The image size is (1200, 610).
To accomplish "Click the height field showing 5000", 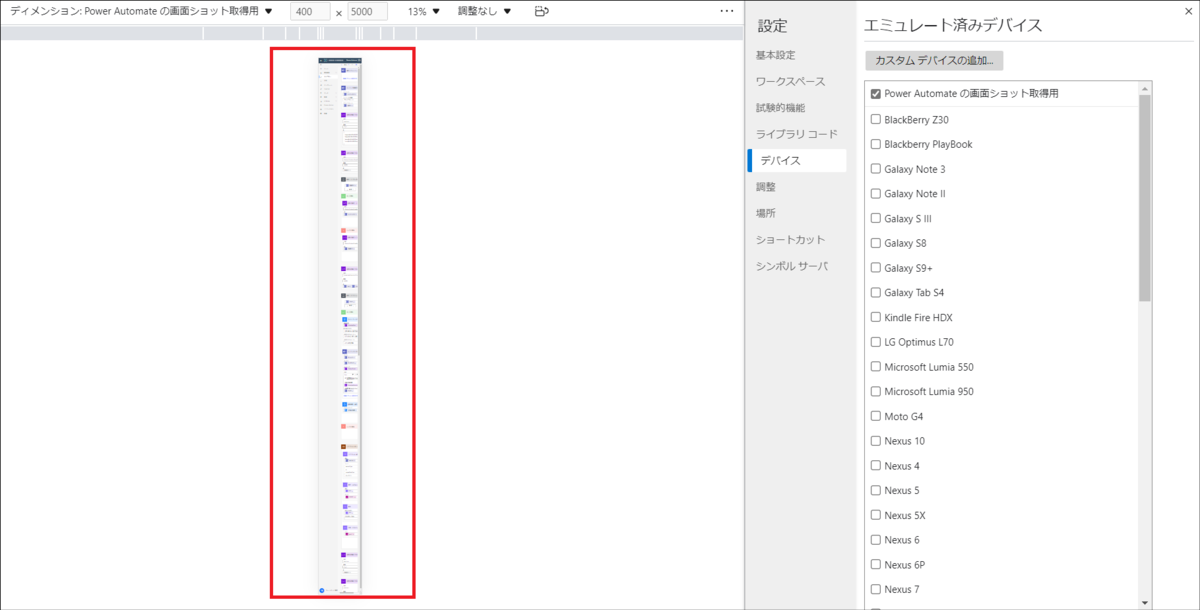I will [367, 12].
